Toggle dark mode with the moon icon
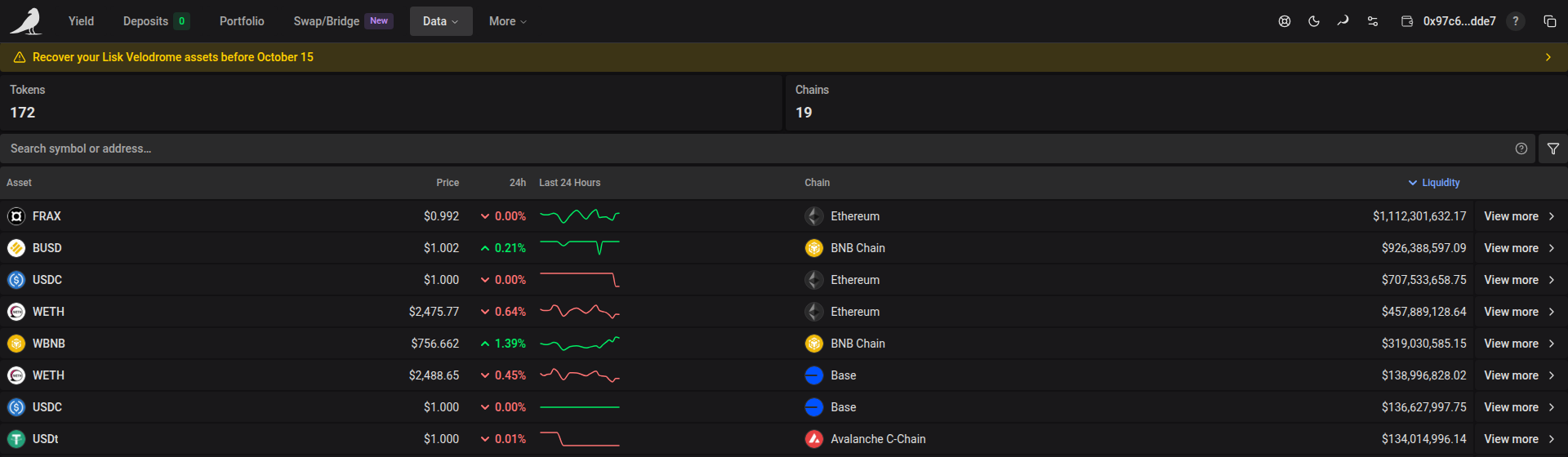Image resolution: width=1568 pixels, height=457 pixels. click(1314, 21)
